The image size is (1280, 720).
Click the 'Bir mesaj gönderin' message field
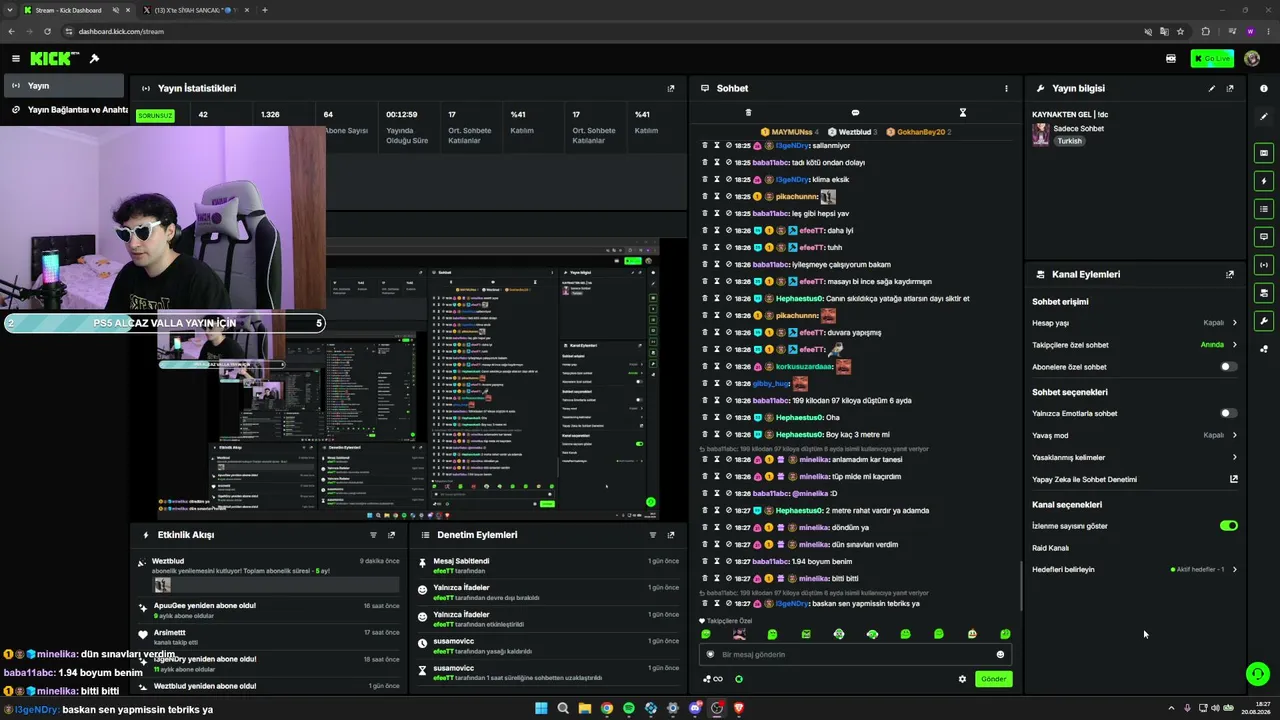click(855, 654)
